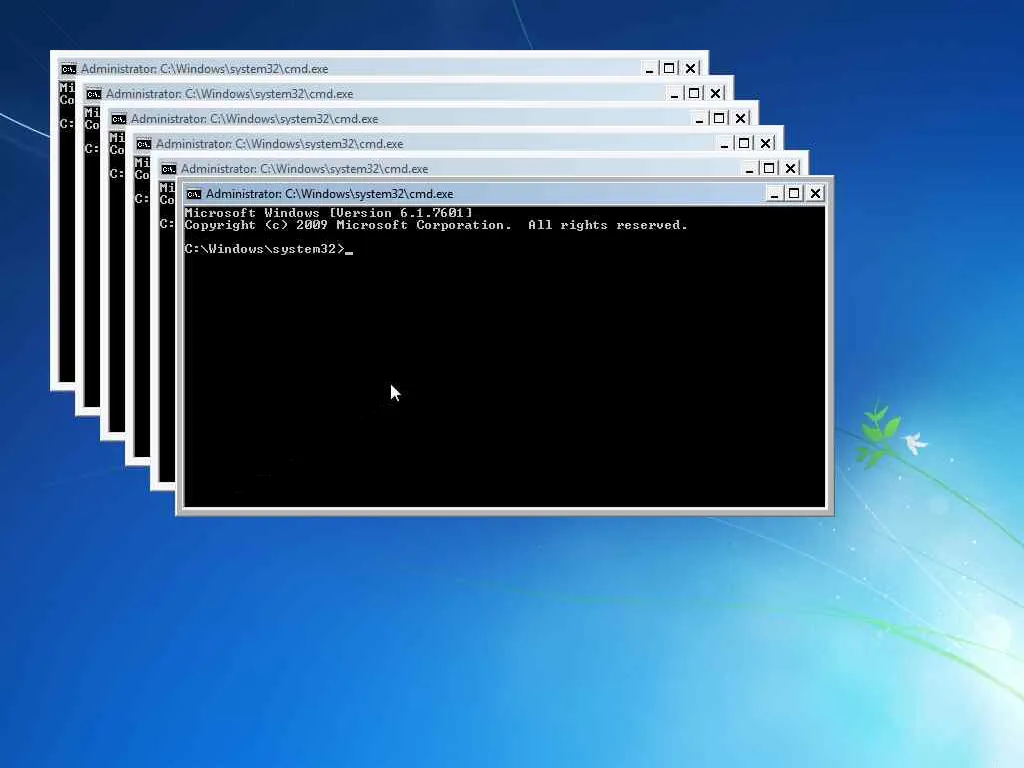Click the title text of the second window from back

point(229,94)
